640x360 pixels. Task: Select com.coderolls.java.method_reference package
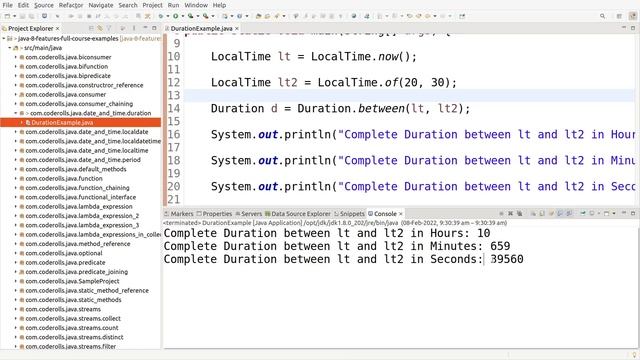[x=78, y=244]
